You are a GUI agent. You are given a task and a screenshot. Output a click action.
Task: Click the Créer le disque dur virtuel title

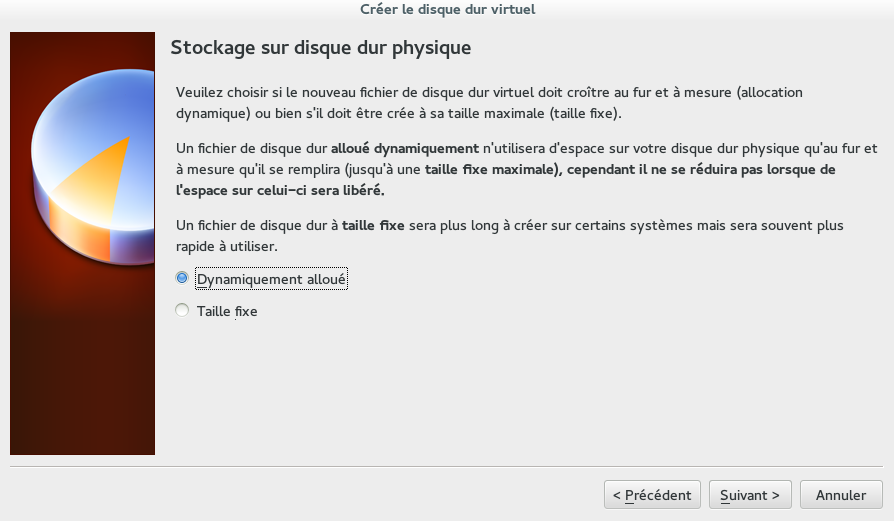pos(448,9)
